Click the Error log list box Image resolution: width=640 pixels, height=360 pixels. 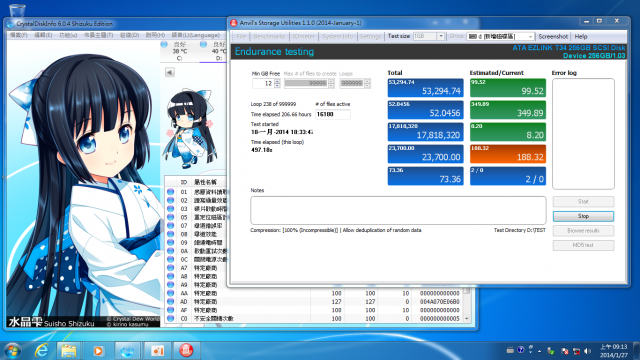click(x=583, y=134)
